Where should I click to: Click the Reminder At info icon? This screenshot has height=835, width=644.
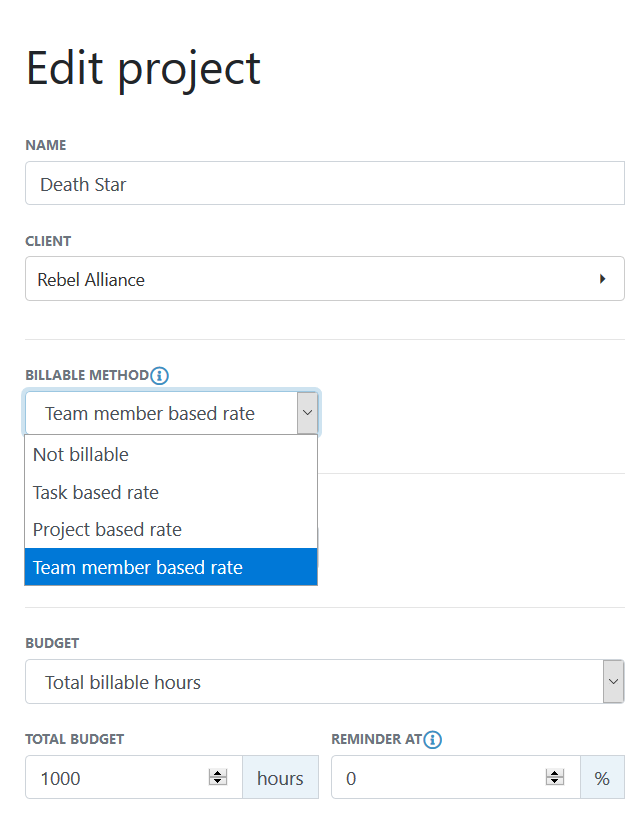coord(432,740)
